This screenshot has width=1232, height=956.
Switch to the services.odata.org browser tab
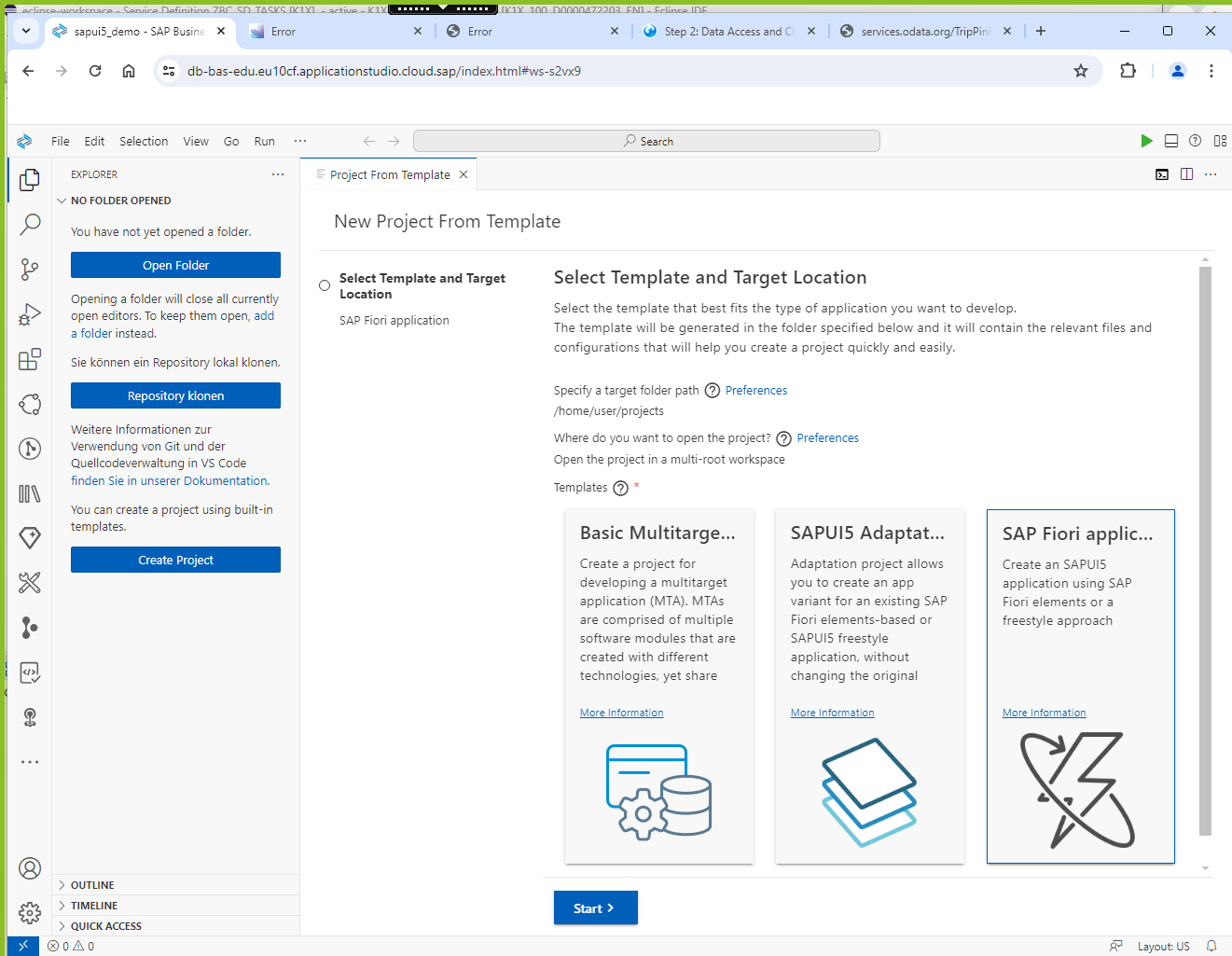click(925, 31)
